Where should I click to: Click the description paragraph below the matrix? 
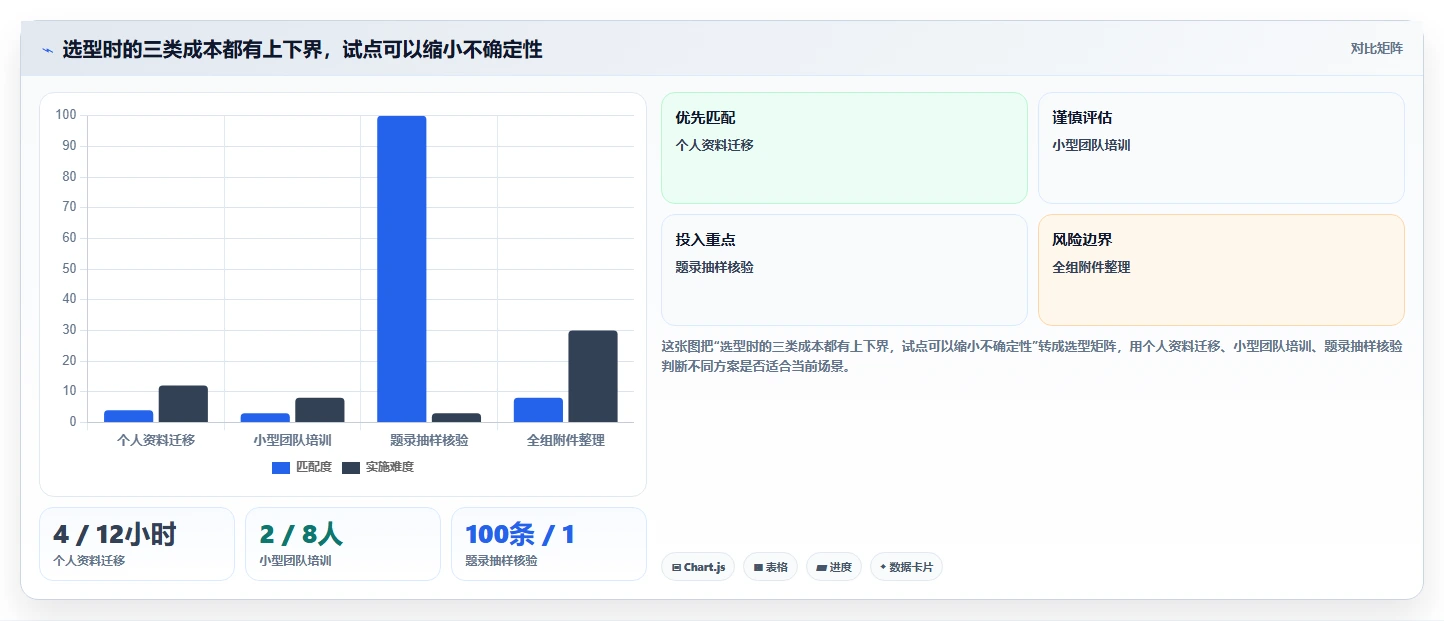[1032, 356]
